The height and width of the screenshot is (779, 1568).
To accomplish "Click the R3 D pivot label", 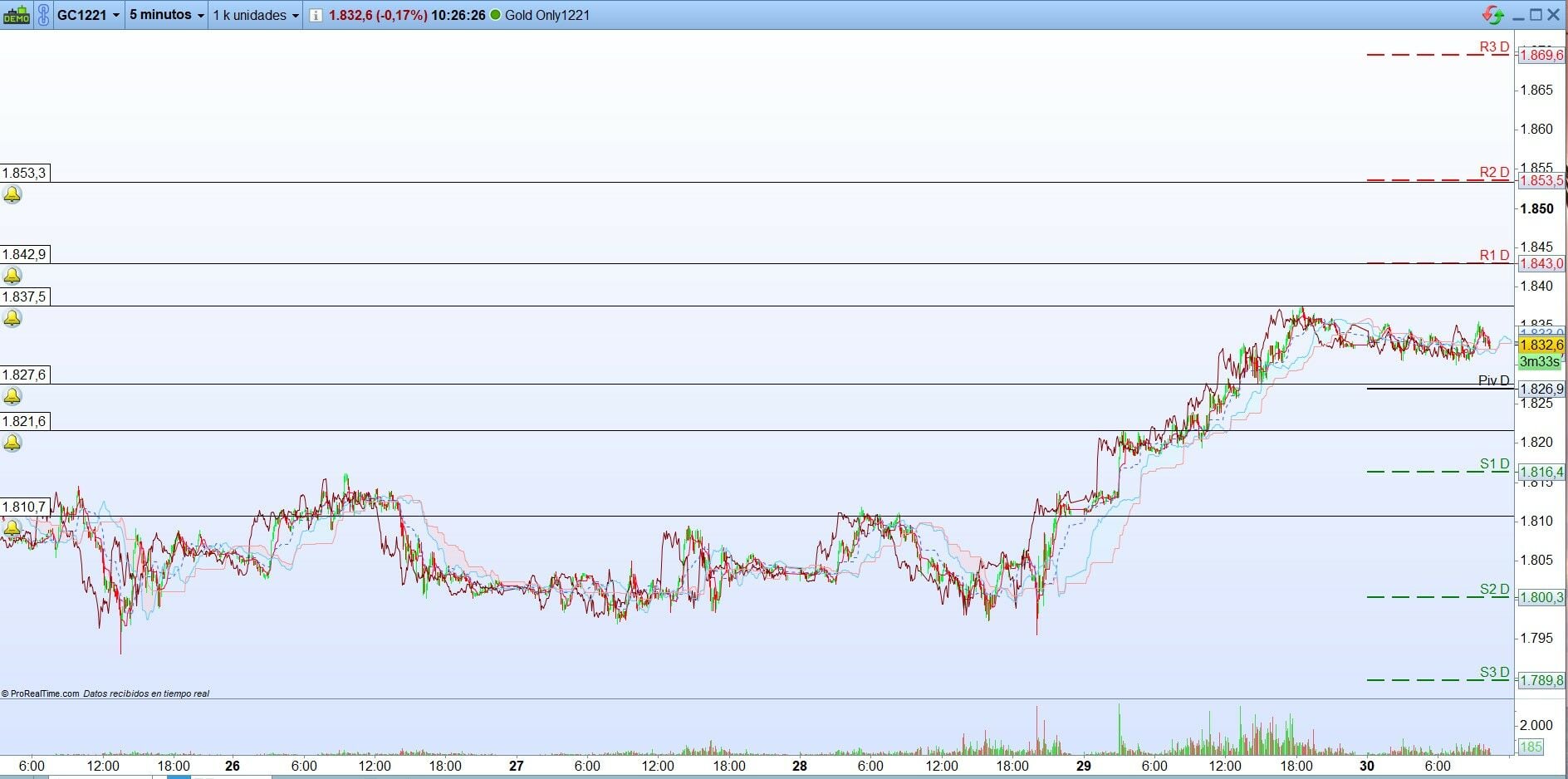I will point(1494,47).
